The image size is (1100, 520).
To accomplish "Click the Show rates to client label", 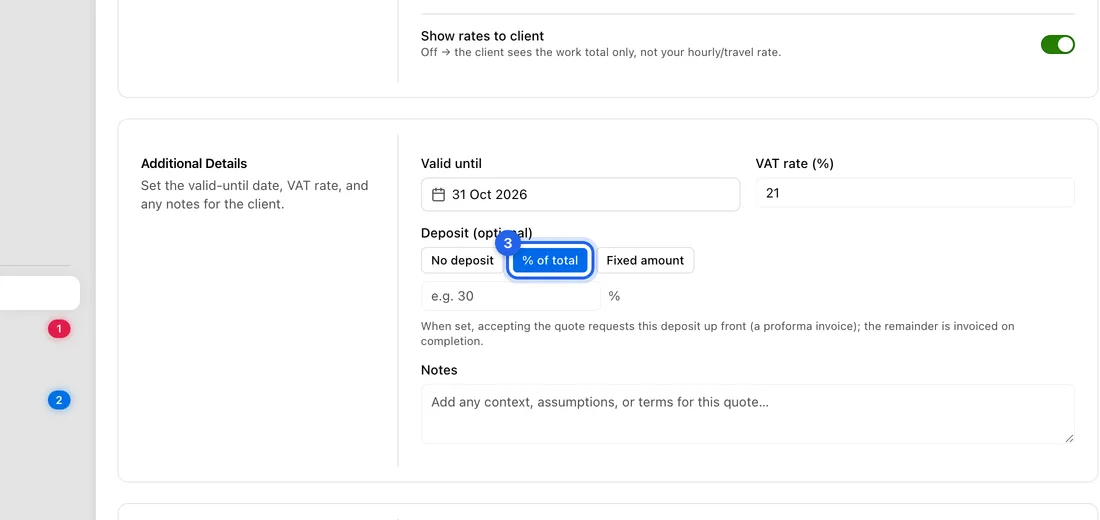I will coord(482,36).
